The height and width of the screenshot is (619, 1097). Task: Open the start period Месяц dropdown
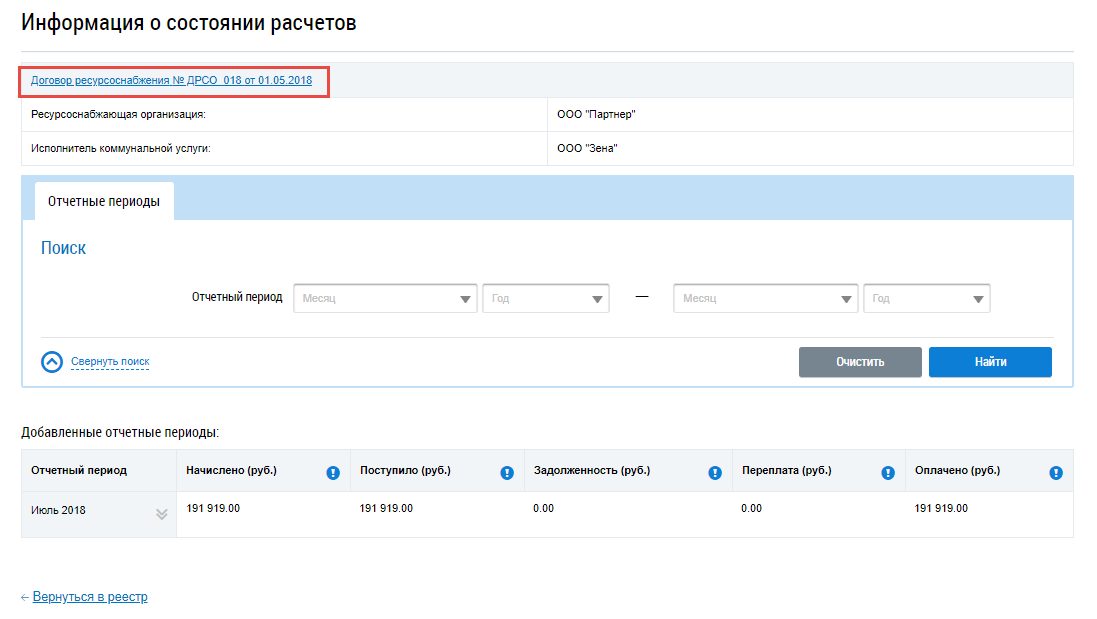[x=385, y=299]
